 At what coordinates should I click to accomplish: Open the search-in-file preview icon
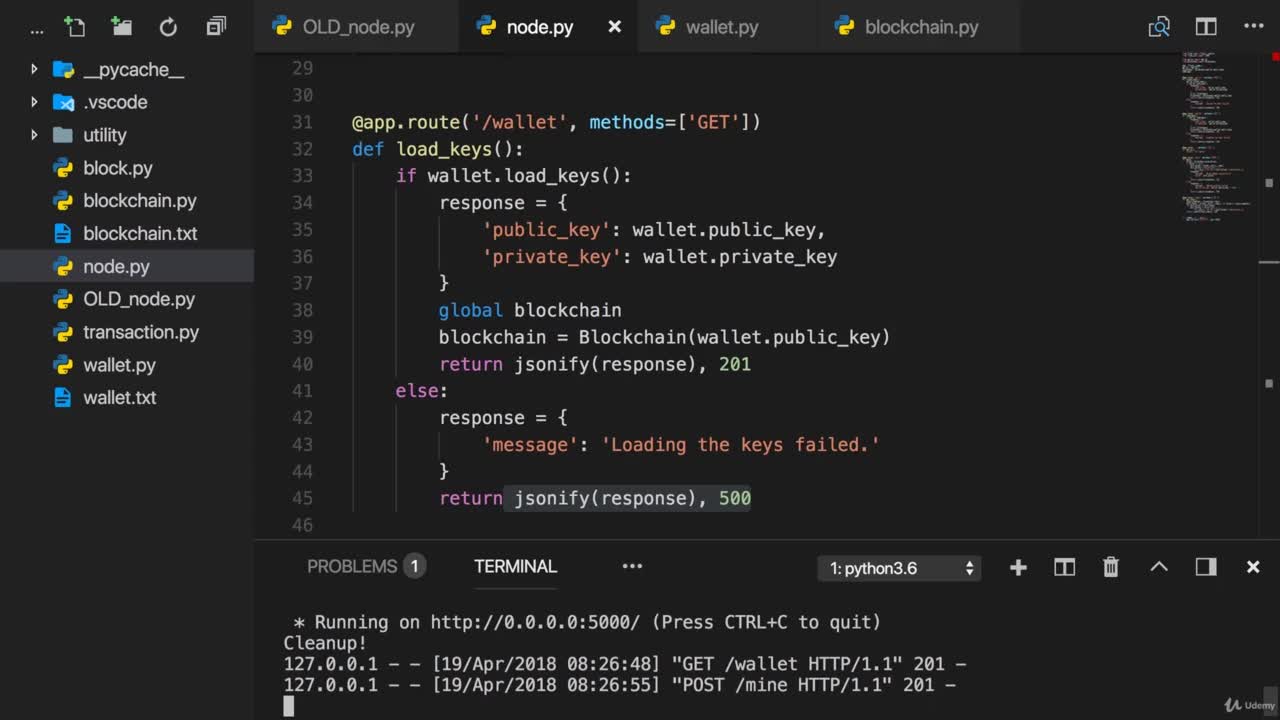[x=1159, y=27]
